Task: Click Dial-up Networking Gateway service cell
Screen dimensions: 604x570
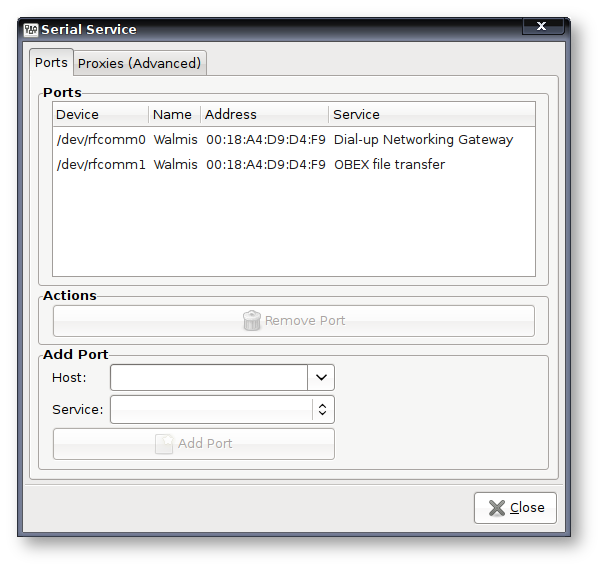Action: point(423,139)
